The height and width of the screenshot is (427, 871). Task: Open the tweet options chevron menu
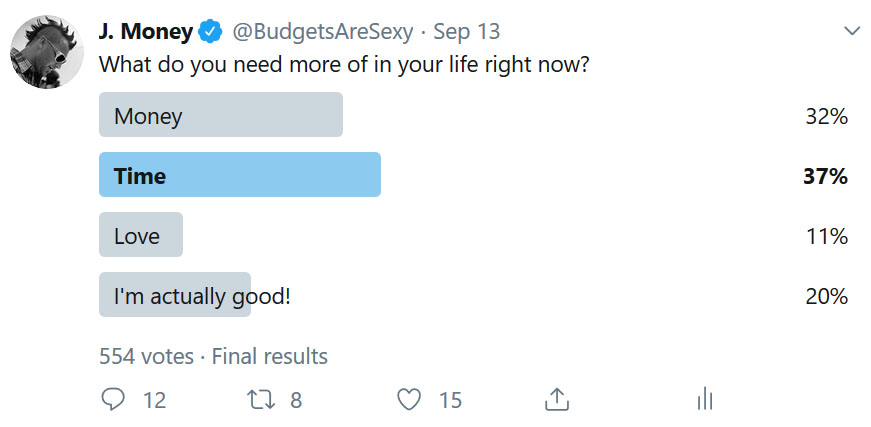click(852, 32)
